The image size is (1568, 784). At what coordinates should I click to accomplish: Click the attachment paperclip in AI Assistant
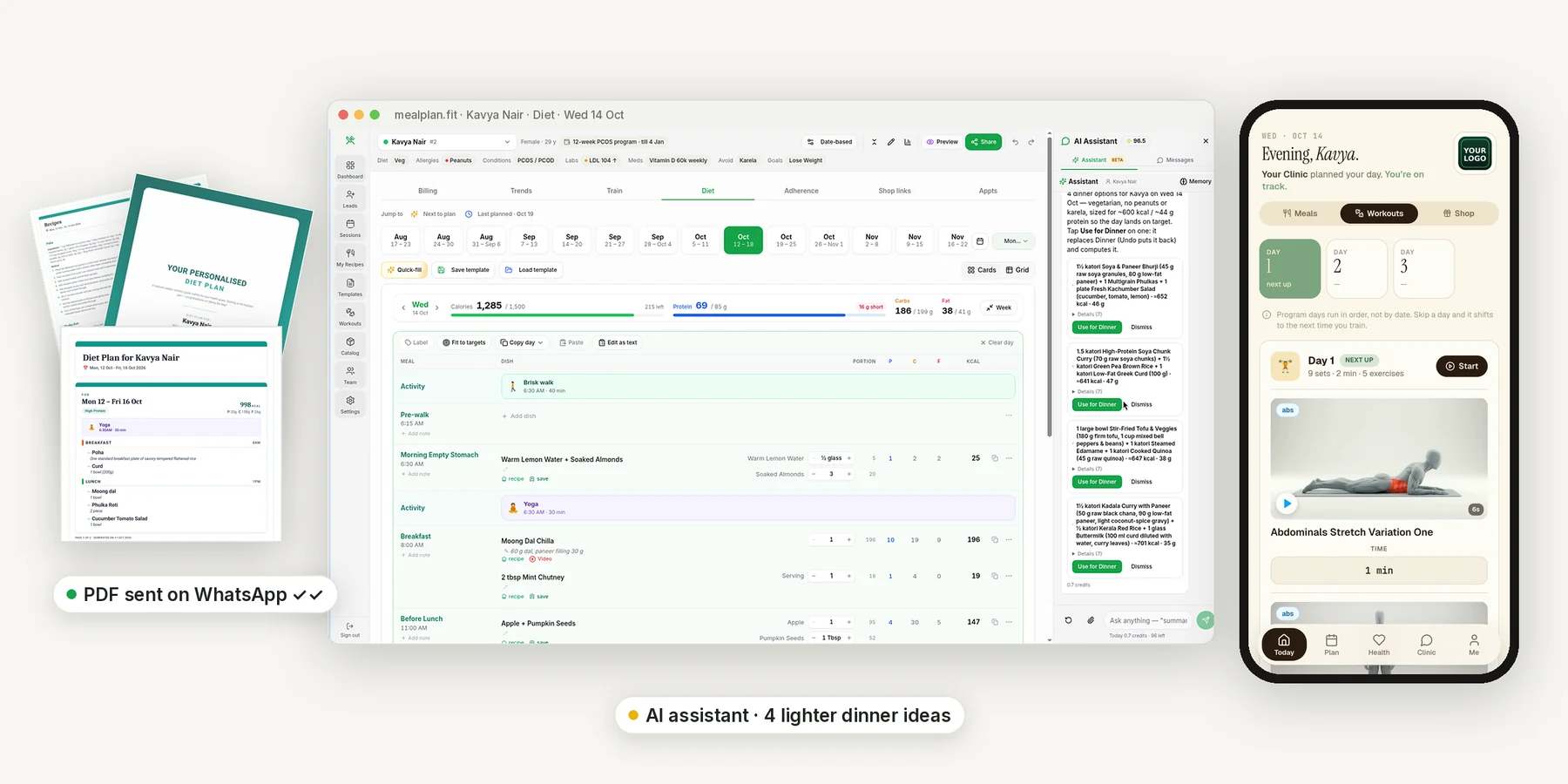1091,620
